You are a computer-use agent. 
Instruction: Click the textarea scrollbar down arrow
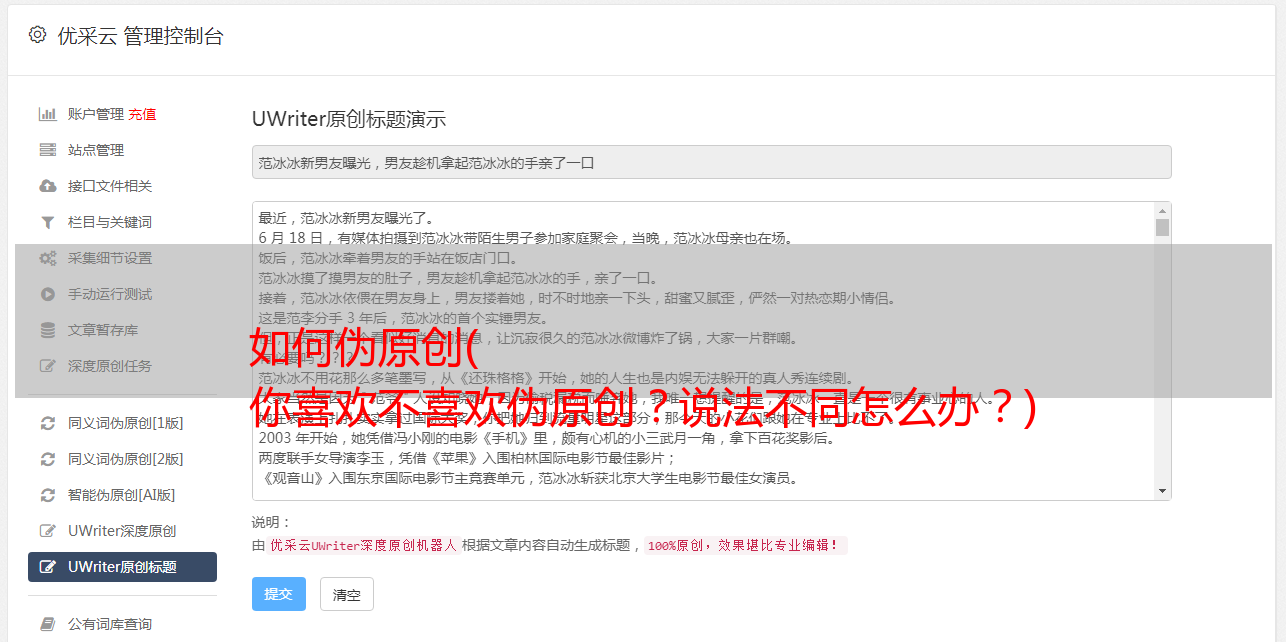tap(1162, 491)
